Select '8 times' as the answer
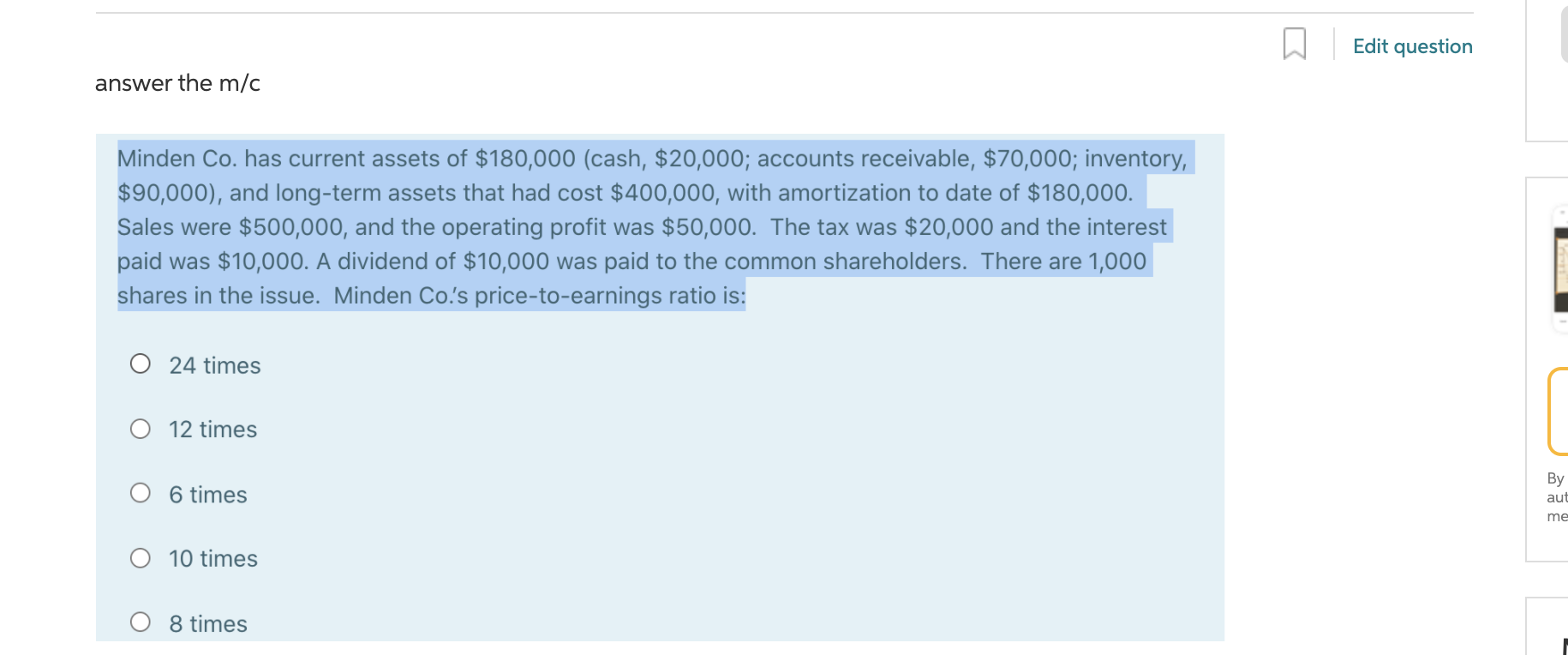 [x=141, y=623]
